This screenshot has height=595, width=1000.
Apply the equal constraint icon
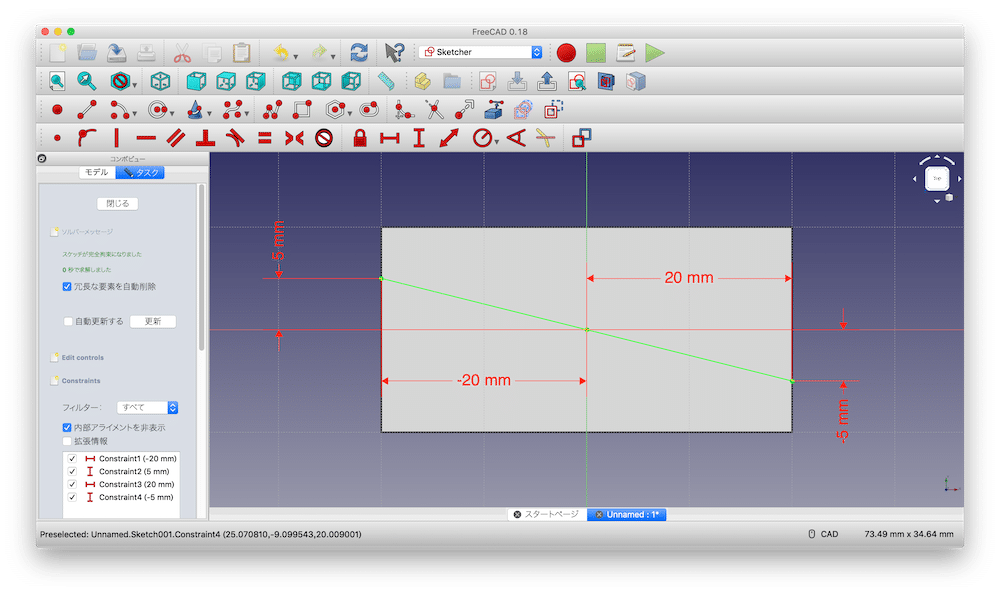265,139
